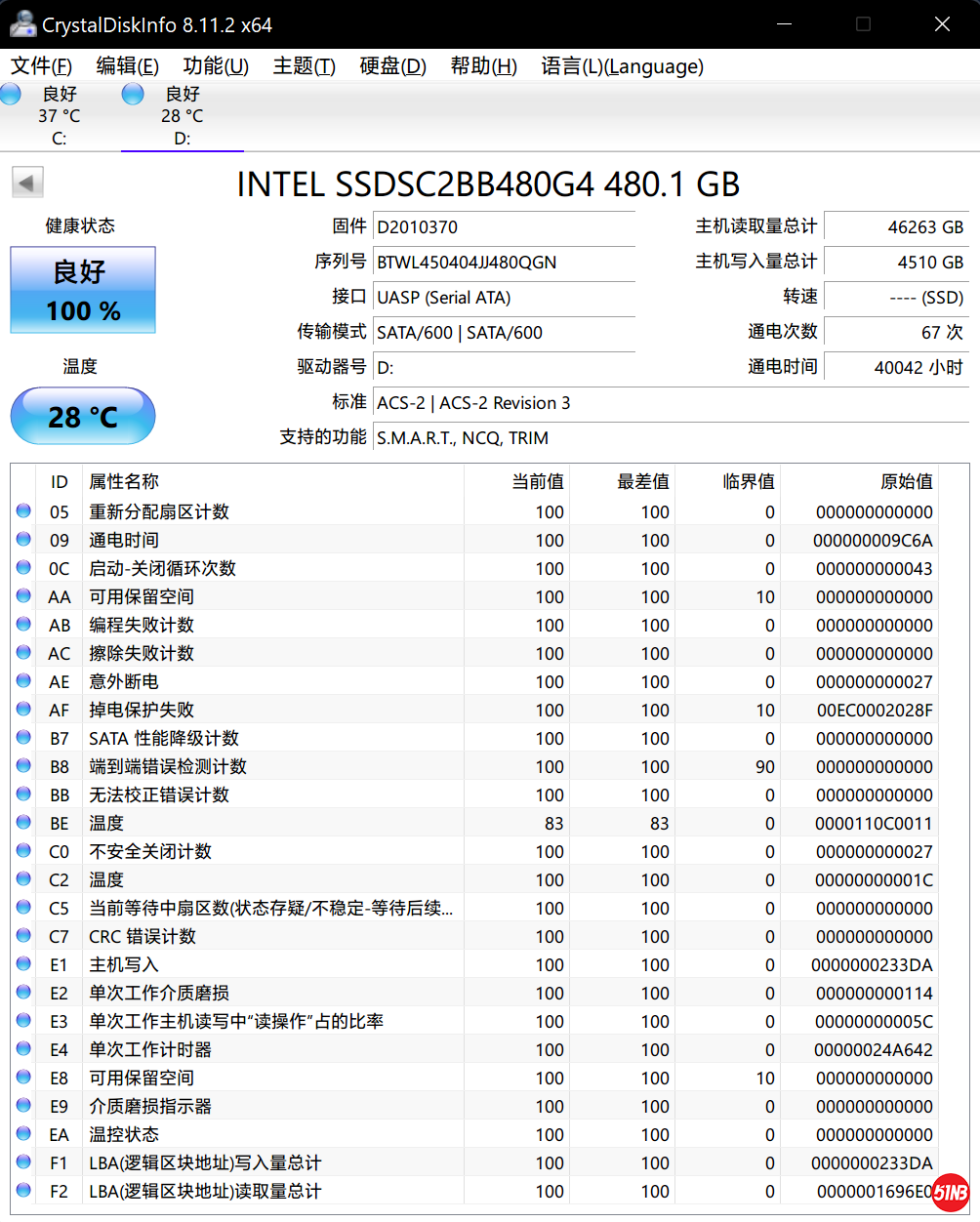Click the 序列号 serial number field
The width and height of the screenshot is (980, 1222).
pyautogui.click(x=504, y=263)
